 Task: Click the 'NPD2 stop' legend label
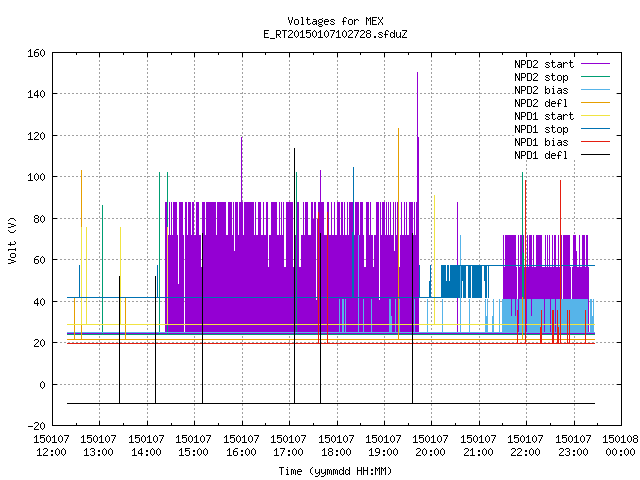541,77
